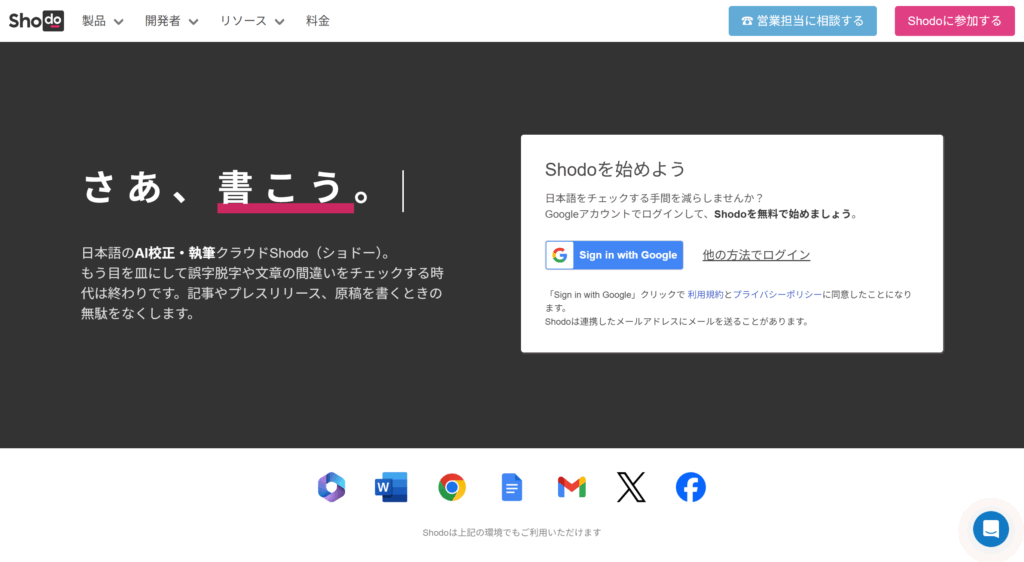The image size is (1024, 562).
Task: Open the リソース dropdown menu
Action: click(x=251, y=21)
